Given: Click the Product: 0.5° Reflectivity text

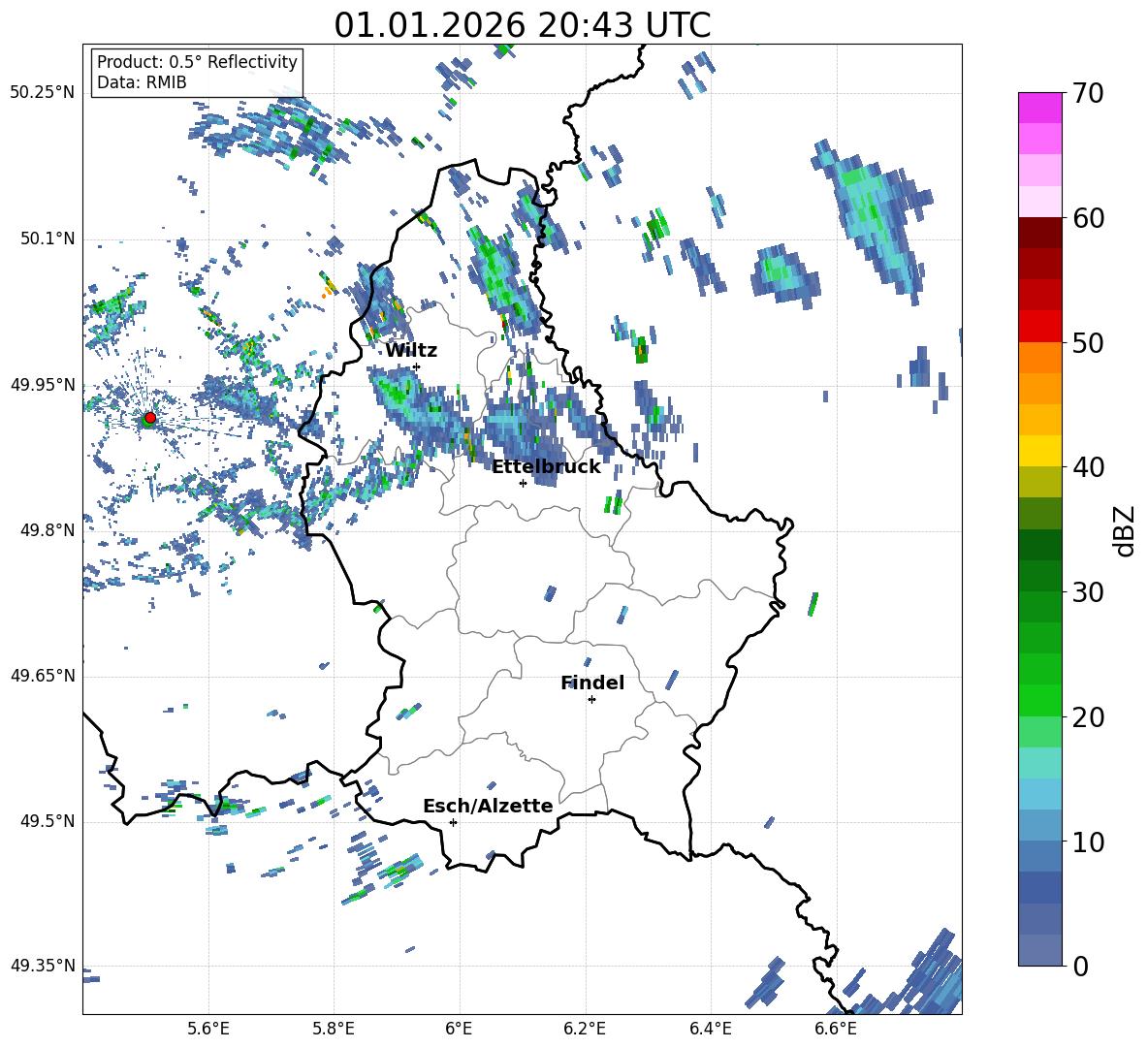Looking at the screenshot, I should 197,61.
